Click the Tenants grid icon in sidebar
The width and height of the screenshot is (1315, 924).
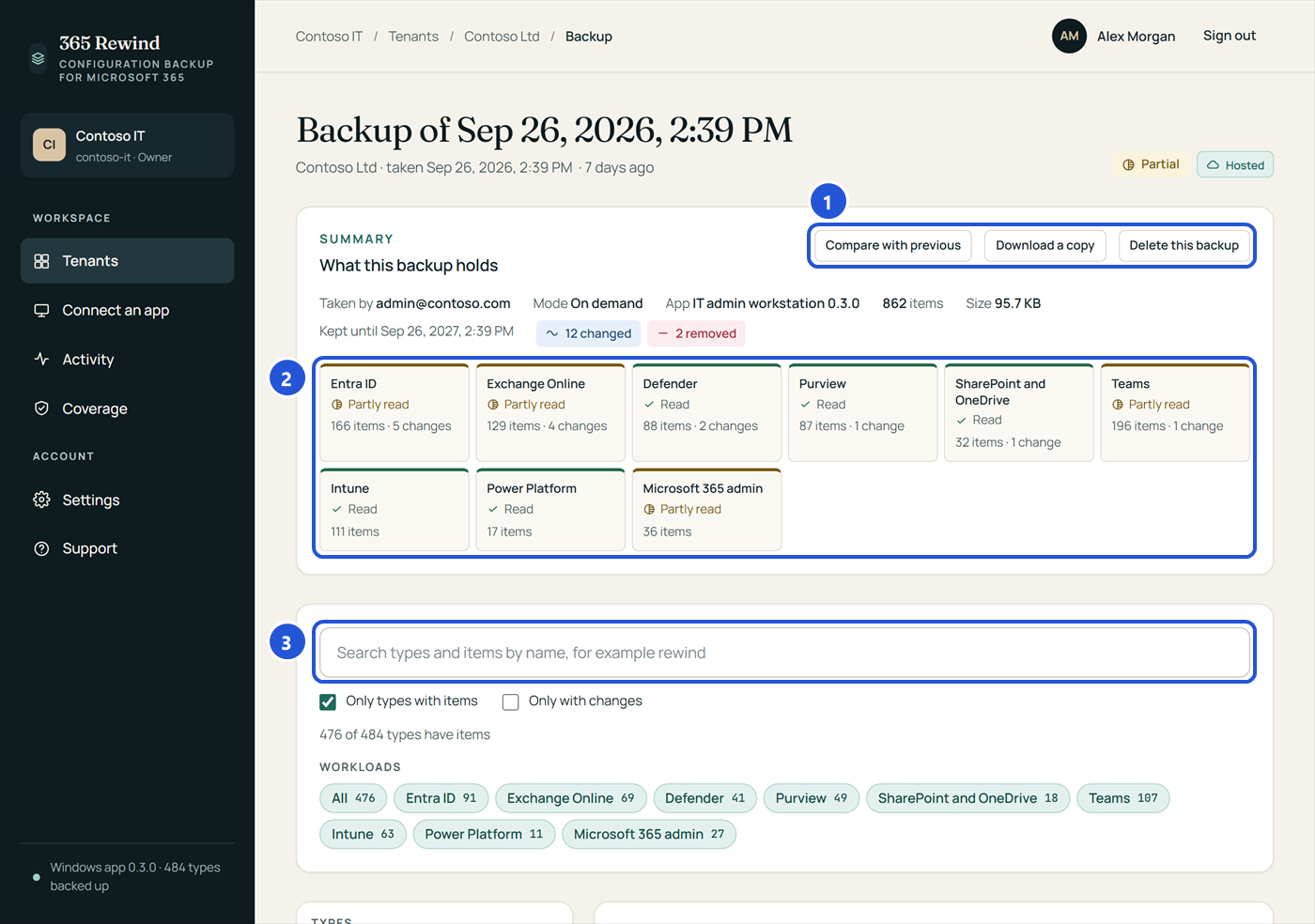click(x=41, y=261)
